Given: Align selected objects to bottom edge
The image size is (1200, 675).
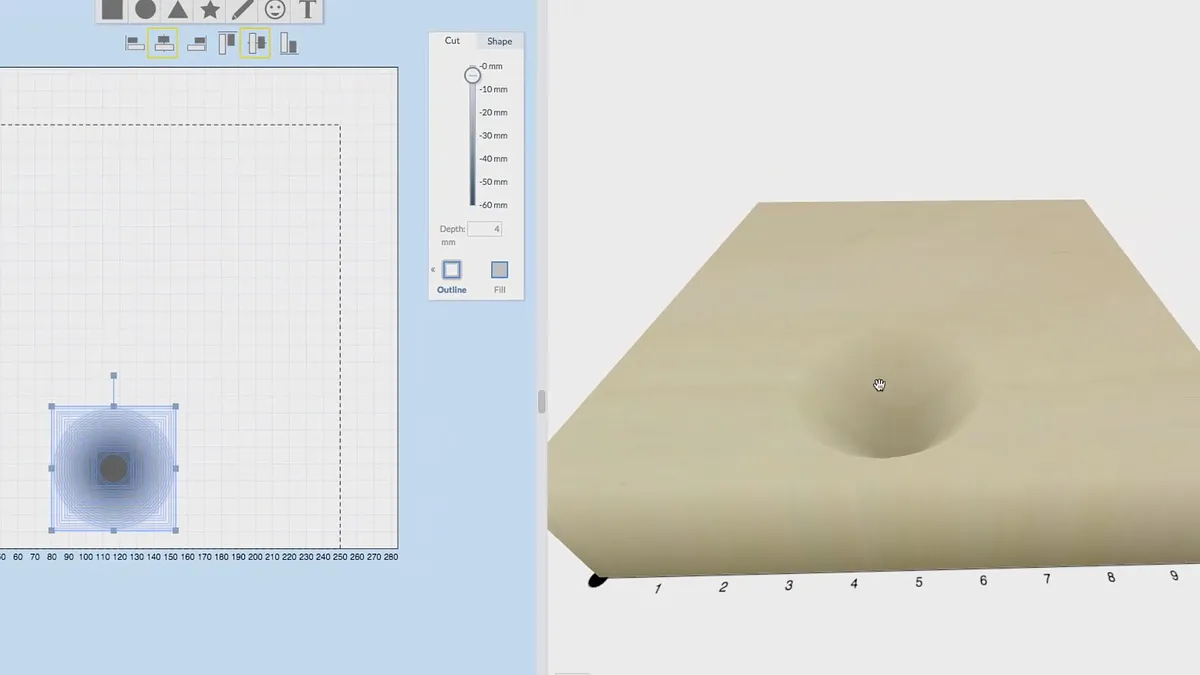Looking at the screenshot, I should (x=289, y=43).
